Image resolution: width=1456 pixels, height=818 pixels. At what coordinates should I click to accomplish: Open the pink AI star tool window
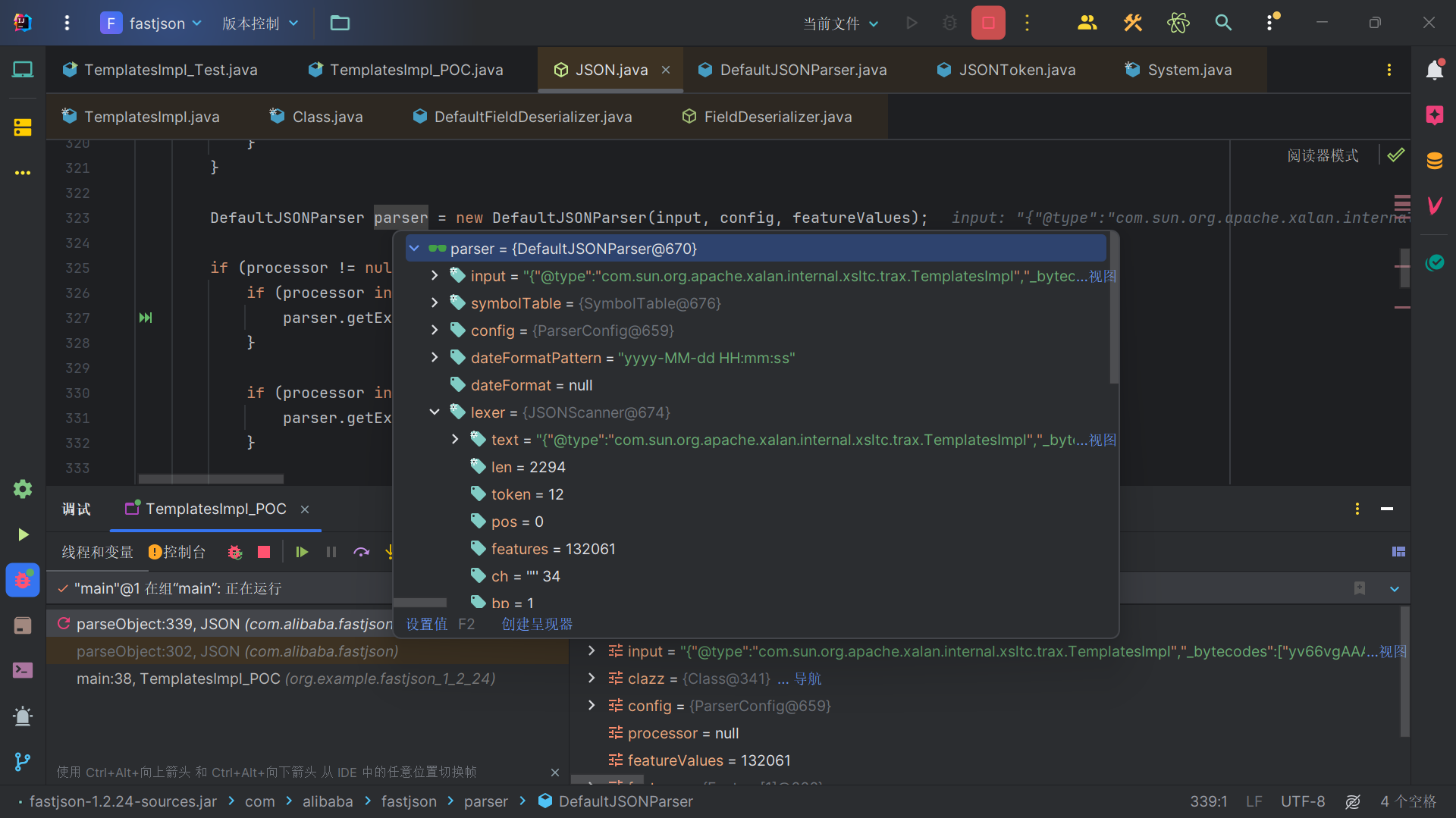1434,115
